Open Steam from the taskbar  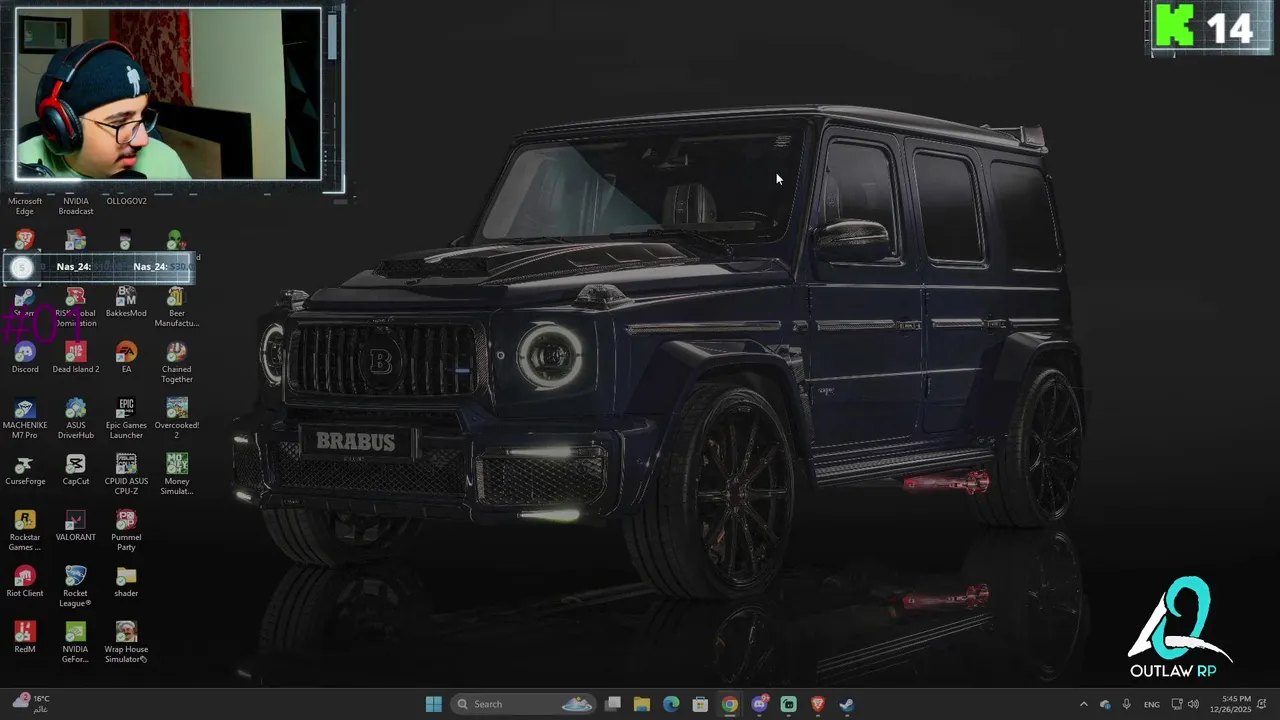pyautogui.click(x=846, y=704)
